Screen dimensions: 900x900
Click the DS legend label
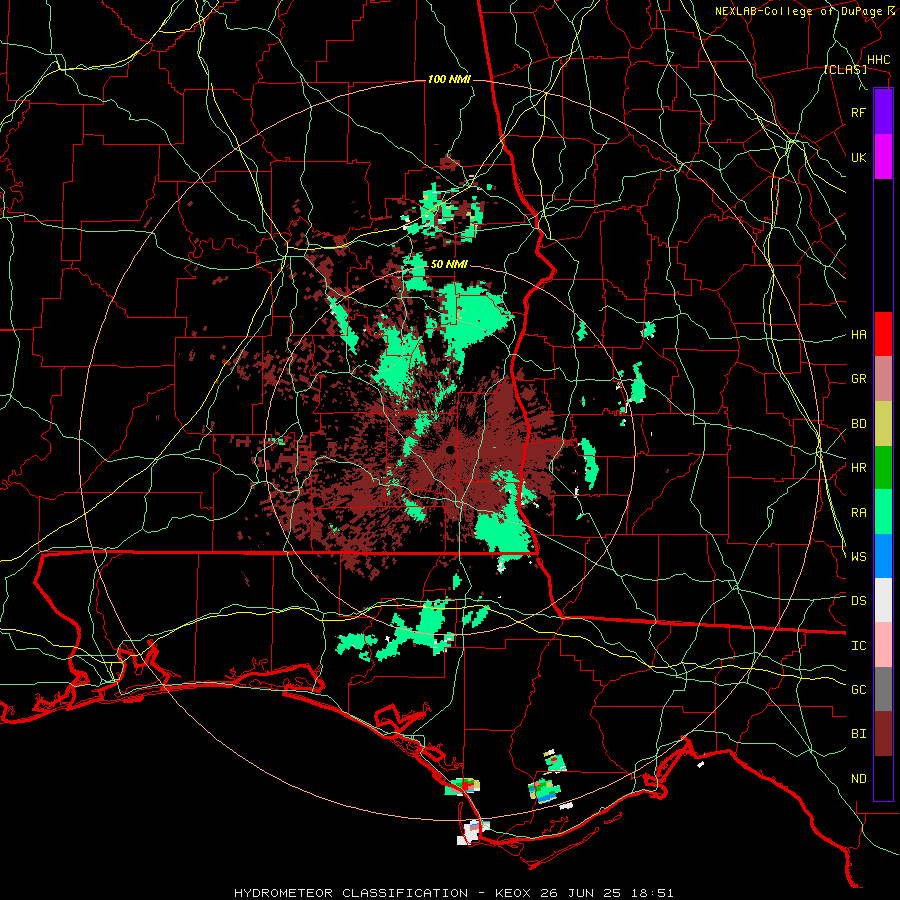click(858, 601)
